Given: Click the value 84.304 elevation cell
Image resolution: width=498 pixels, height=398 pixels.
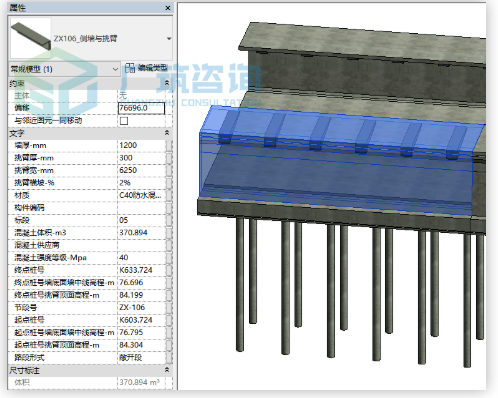Looking at the screenshot, I should (142, 345).
